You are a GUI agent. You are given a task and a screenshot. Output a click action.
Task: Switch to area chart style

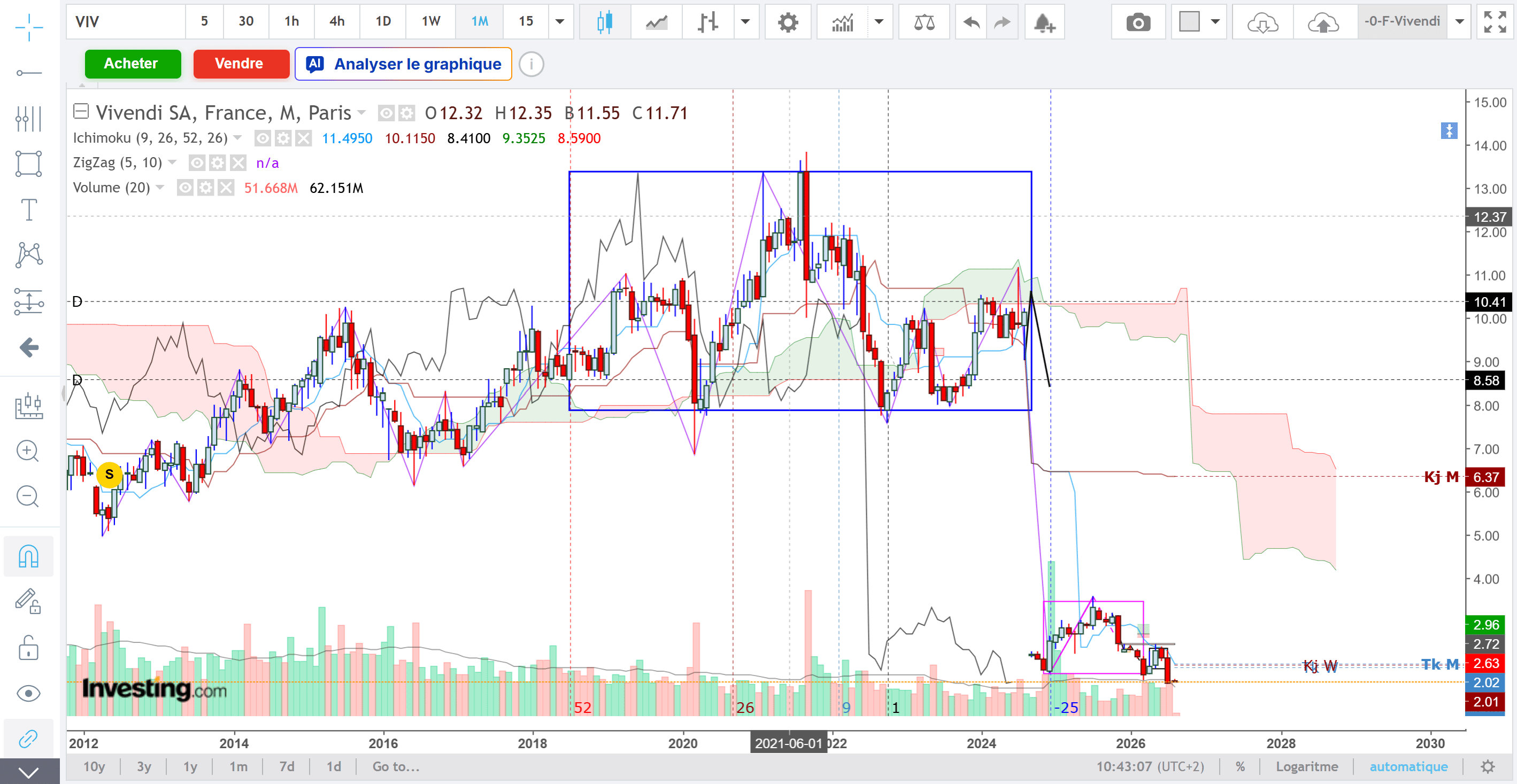pyautogui.click(x=656, y=22)
